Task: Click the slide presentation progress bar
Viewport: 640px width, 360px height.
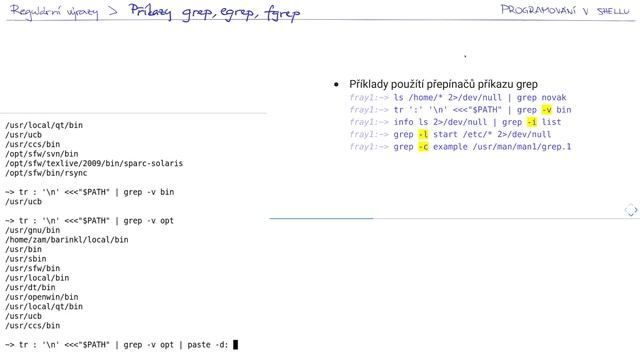Action: (x=454, y=218)
